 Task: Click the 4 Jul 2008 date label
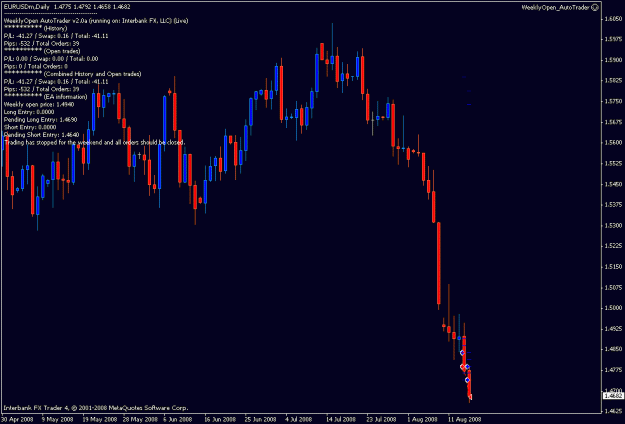tap(299, 420)
